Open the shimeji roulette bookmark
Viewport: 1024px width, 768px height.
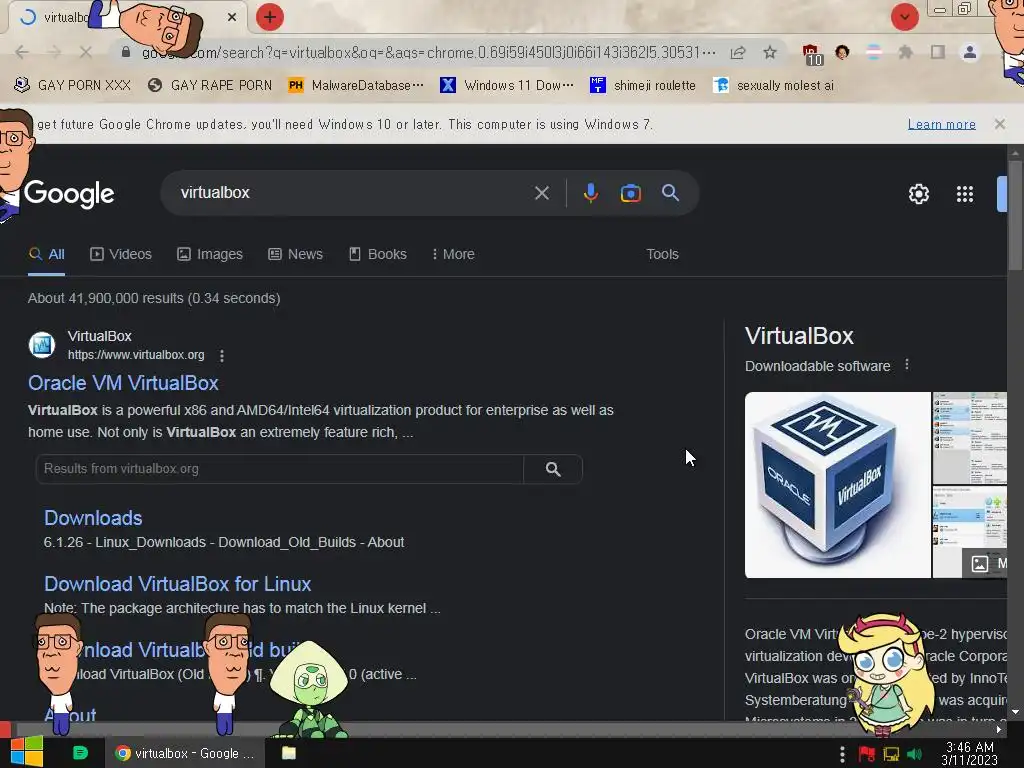(643, 85)
